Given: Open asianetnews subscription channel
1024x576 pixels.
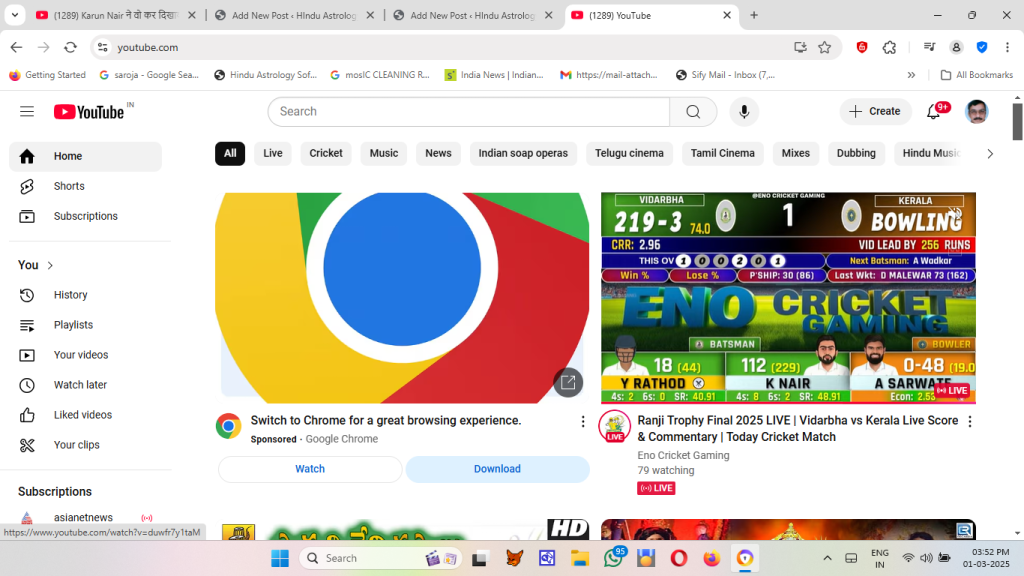Looking at the screenshot, I should [86, 517].
